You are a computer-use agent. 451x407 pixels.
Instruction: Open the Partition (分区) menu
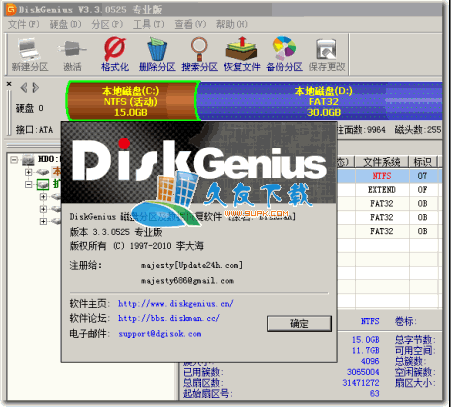107,24
